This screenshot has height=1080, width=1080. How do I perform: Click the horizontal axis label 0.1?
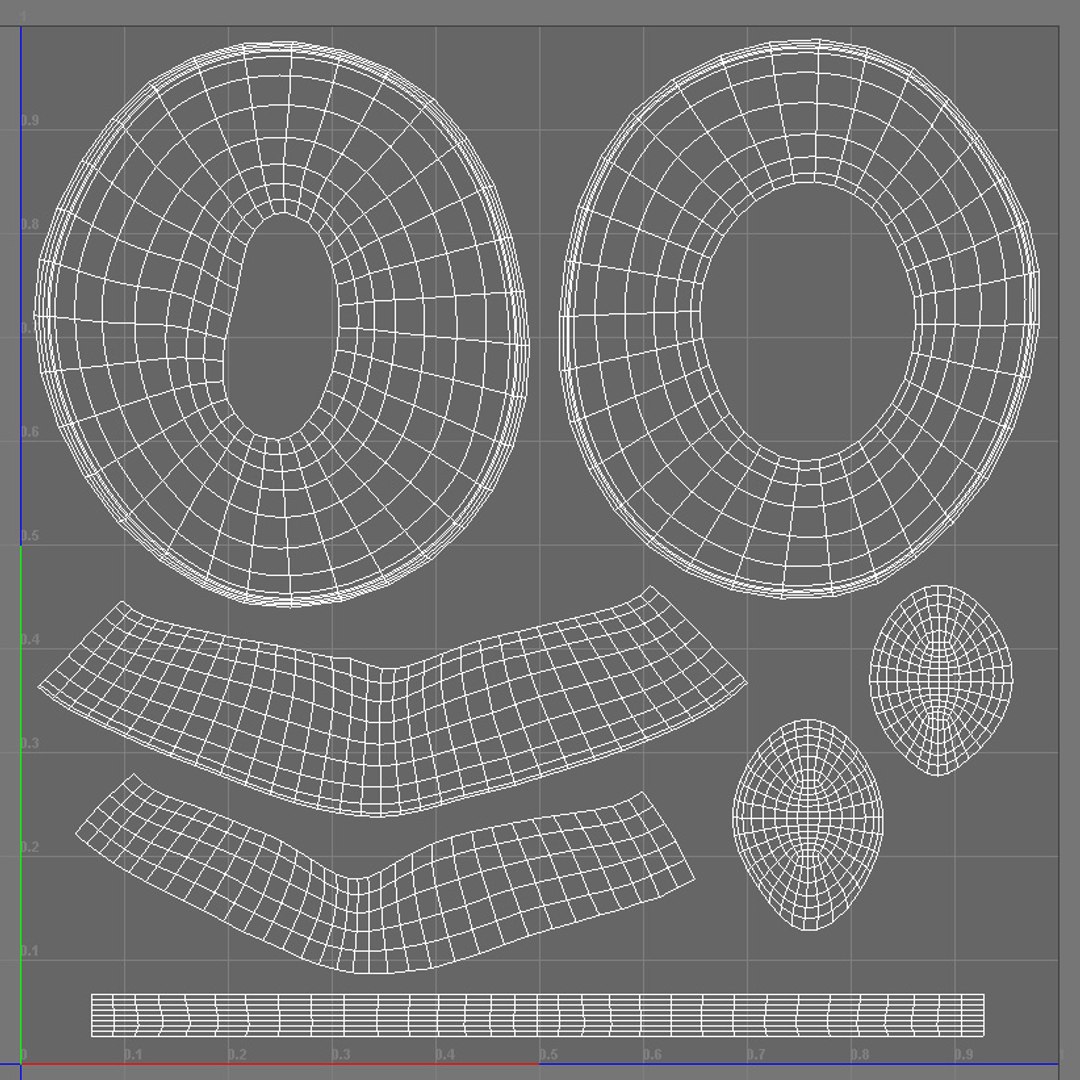pyautogui.click(x=133, y=1055)
